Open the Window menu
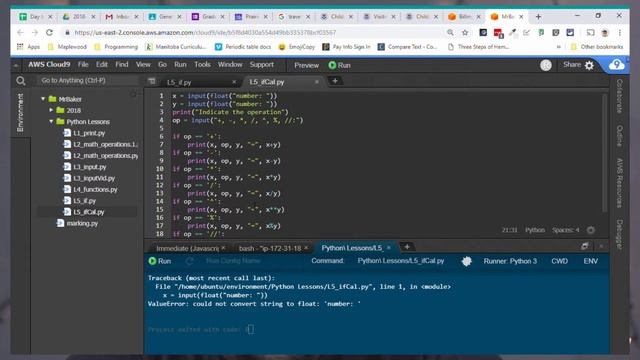Screen dimensions: 640x360 tap(230, 64)
